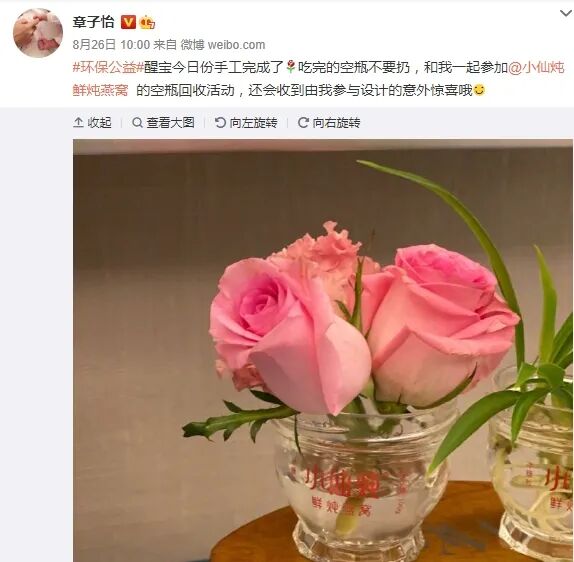
Task: Click the smiley emoji ending the post
Action: click(479, 90)
